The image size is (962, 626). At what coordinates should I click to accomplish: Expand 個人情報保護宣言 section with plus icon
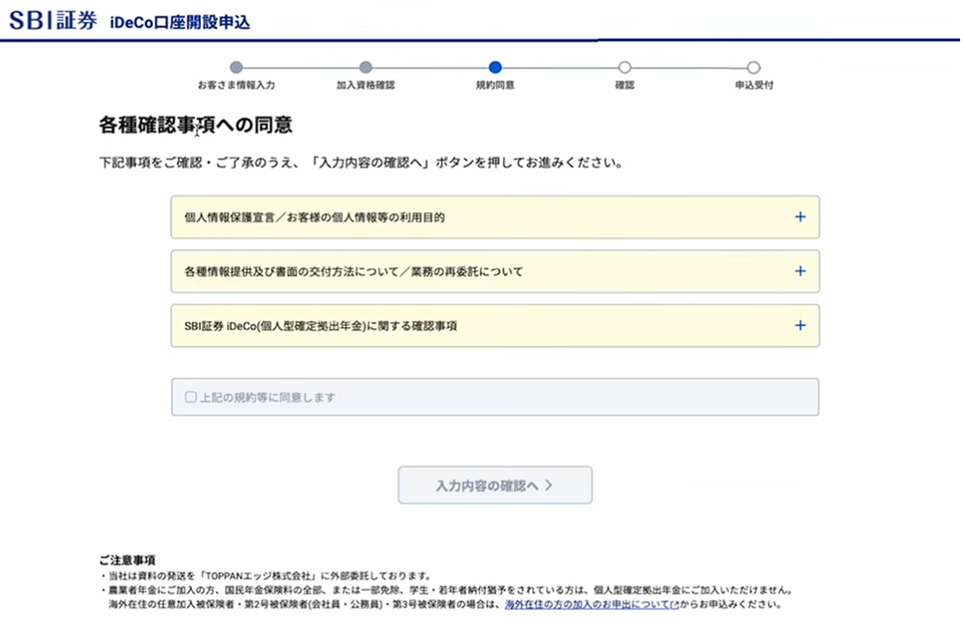tap(800, 217)
